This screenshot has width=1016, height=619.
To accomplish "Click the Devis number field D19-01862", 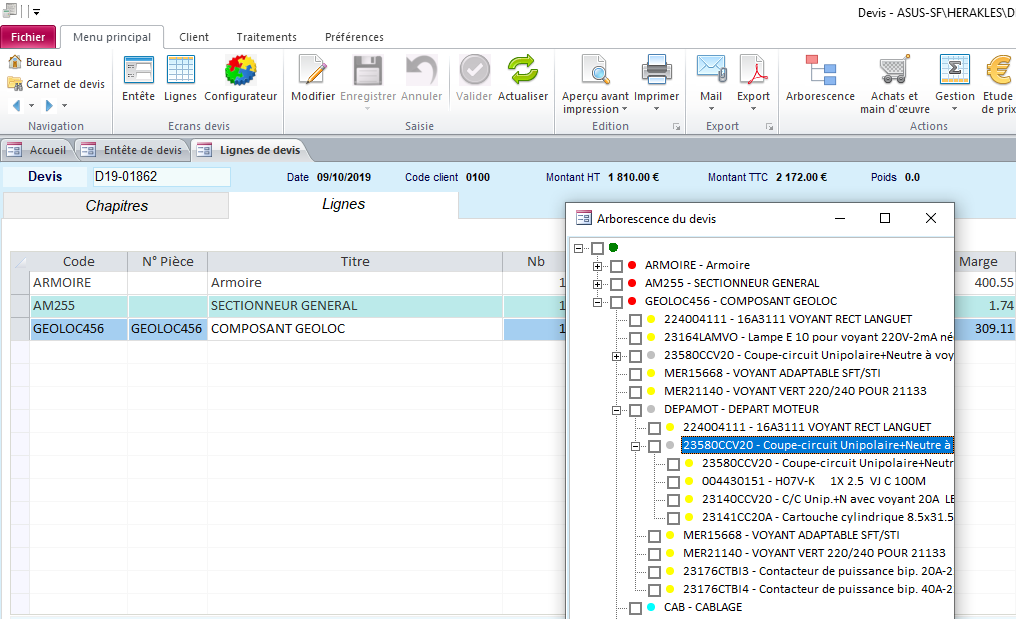I will 160,177.
